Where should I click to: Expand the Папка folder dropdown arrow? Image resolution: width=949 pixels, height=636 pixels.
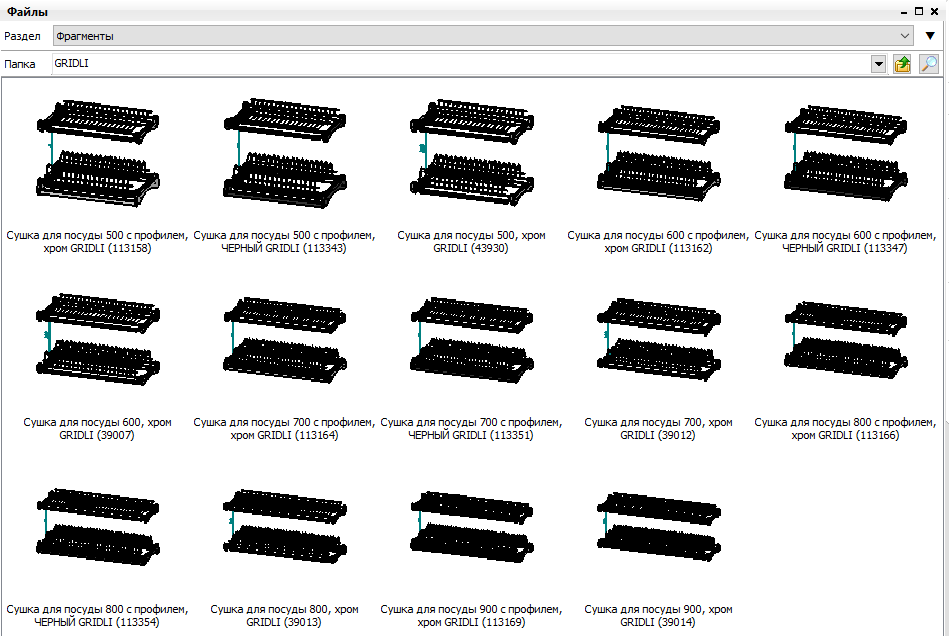pos(878,64)
